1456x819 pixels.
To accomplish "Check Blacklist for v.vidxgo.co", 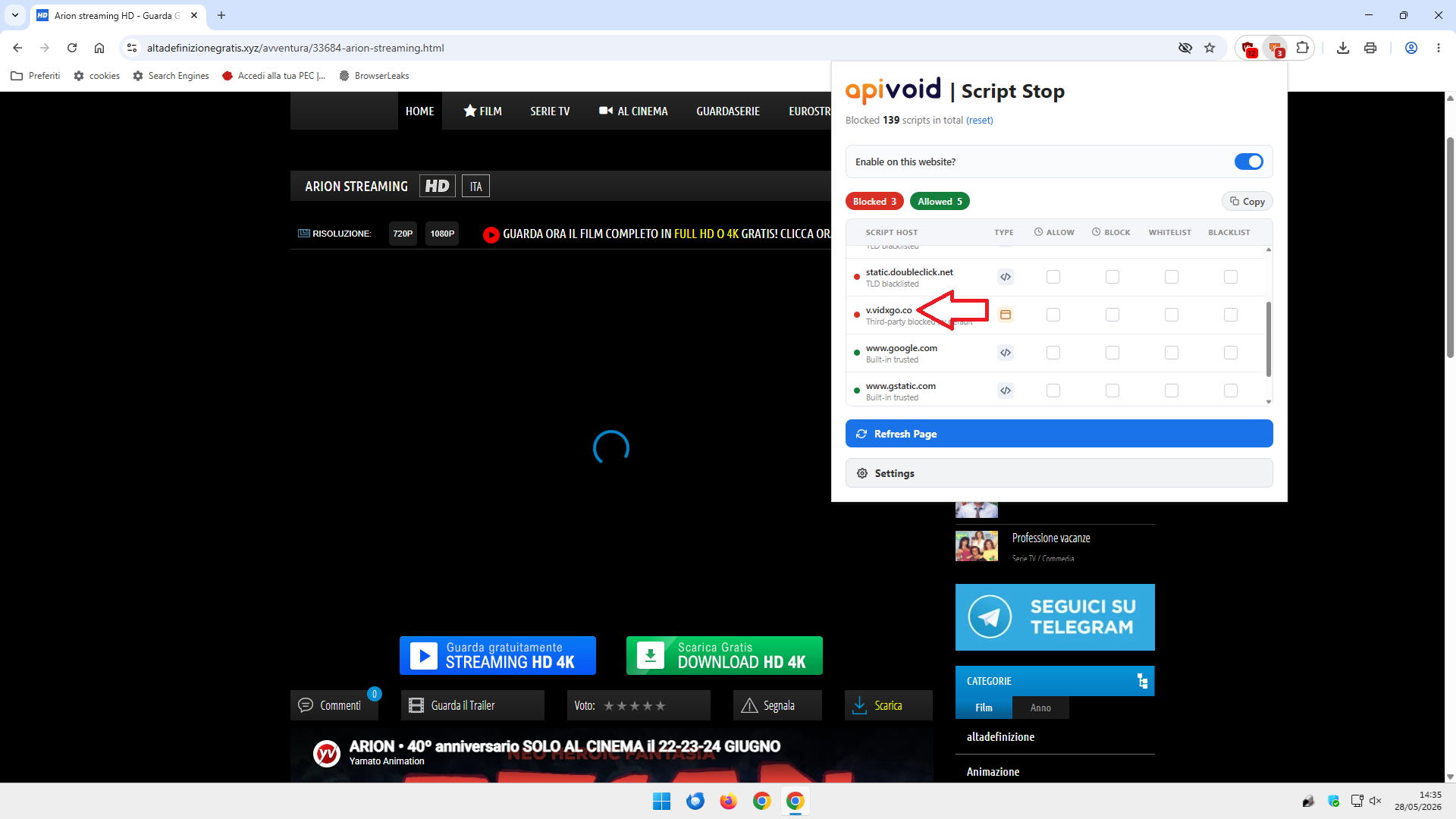I will pyautogui.click(x=1231, y=315).
